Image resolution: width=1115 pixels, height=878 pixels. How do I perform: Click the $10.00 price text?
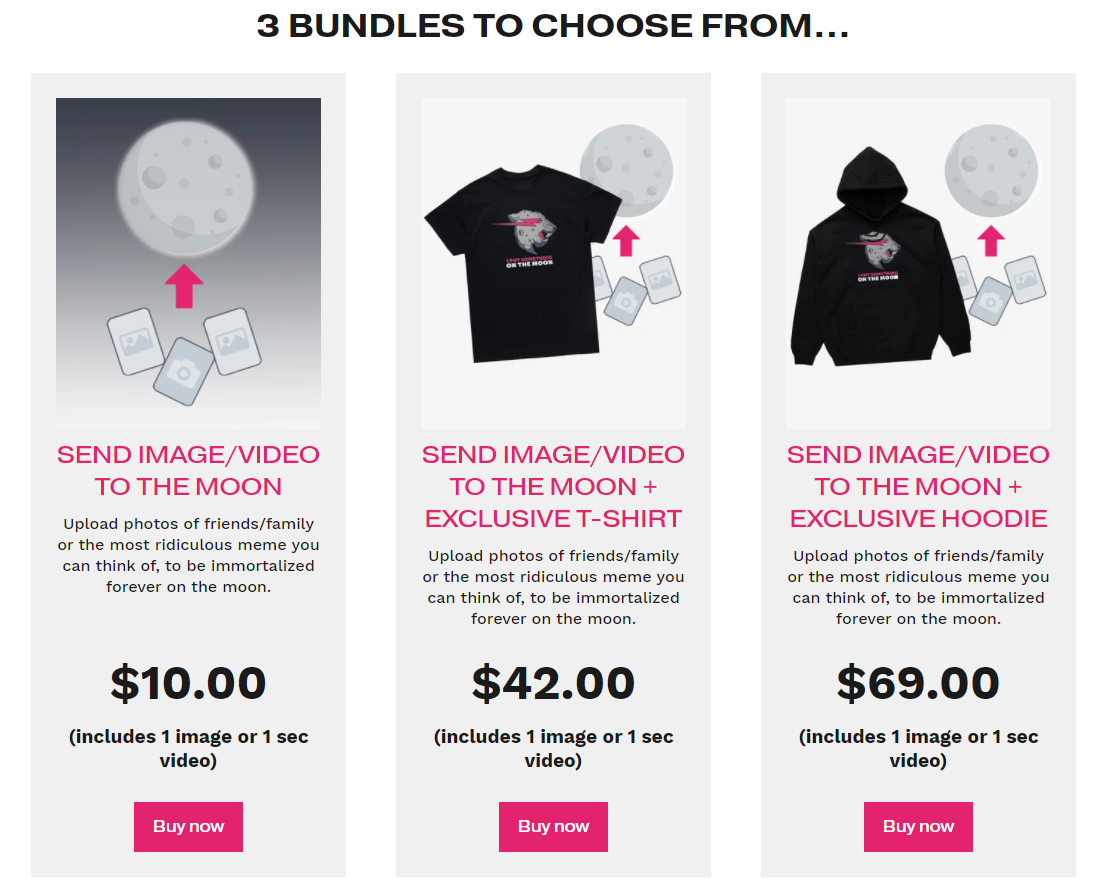tap(188, 683)
